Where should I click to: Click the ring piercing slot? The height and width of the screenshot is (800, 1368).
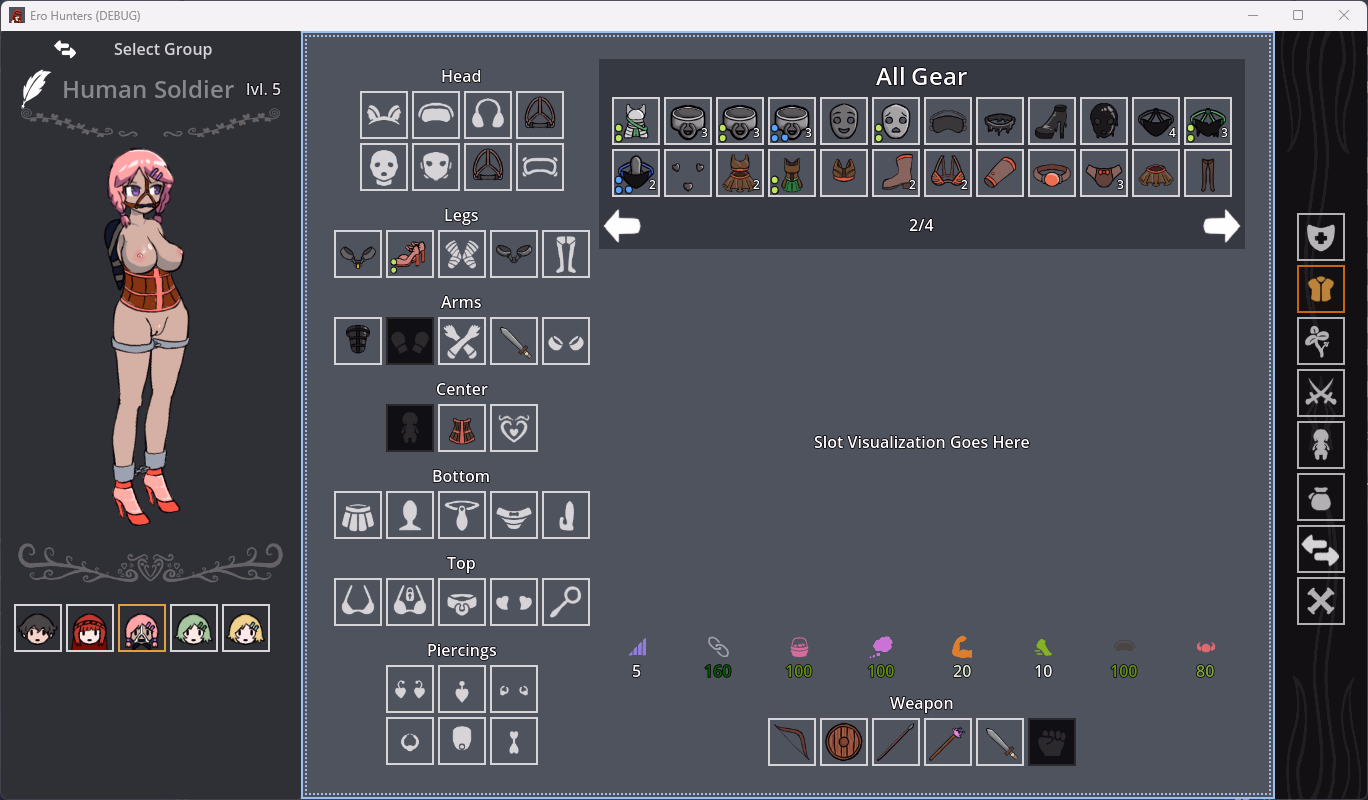(410, 741)
